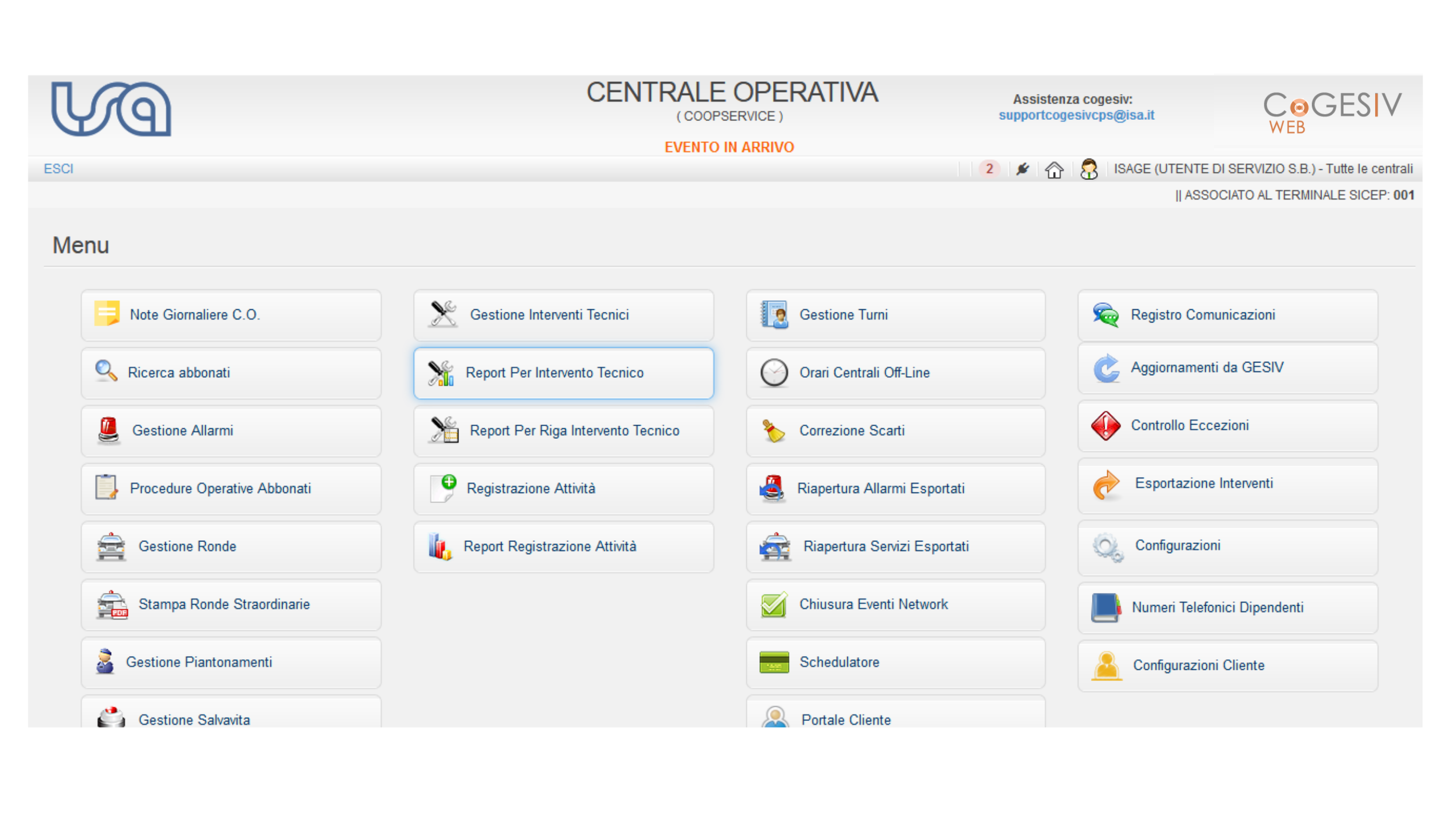Click the green checkmark Chiusura Eventi icon
This screenshot has width=1456, height=819.
point(774,604)
